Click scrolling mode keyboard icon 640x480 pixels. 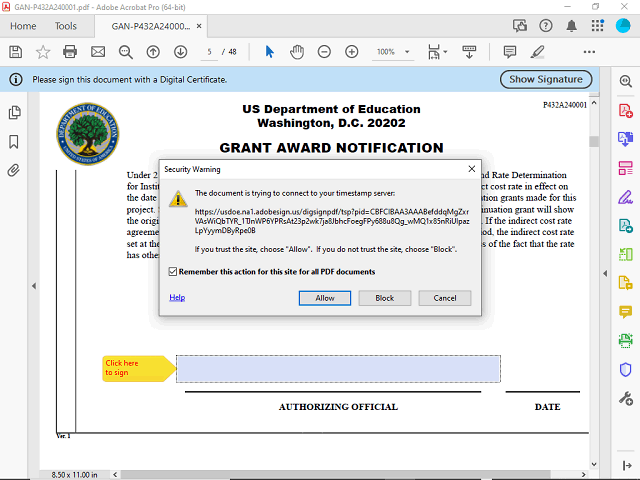click(x=469, y=52)
